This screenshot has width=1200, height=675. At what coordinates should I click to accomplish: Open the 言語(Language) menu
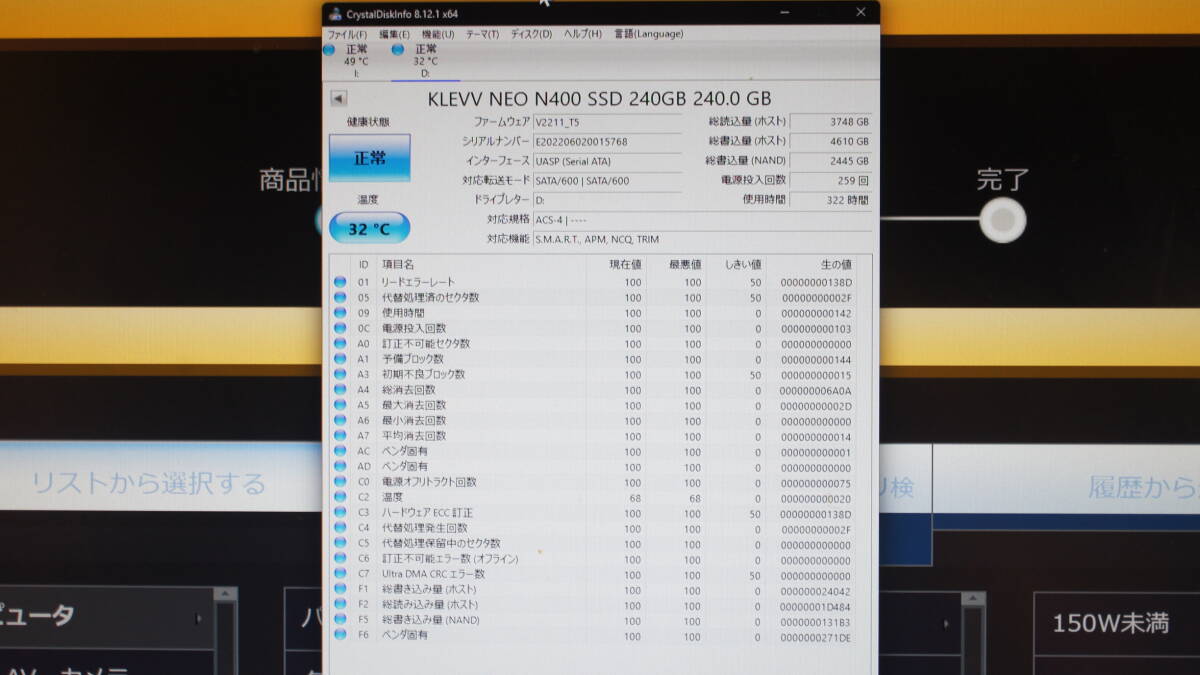(x=648, y=34)
